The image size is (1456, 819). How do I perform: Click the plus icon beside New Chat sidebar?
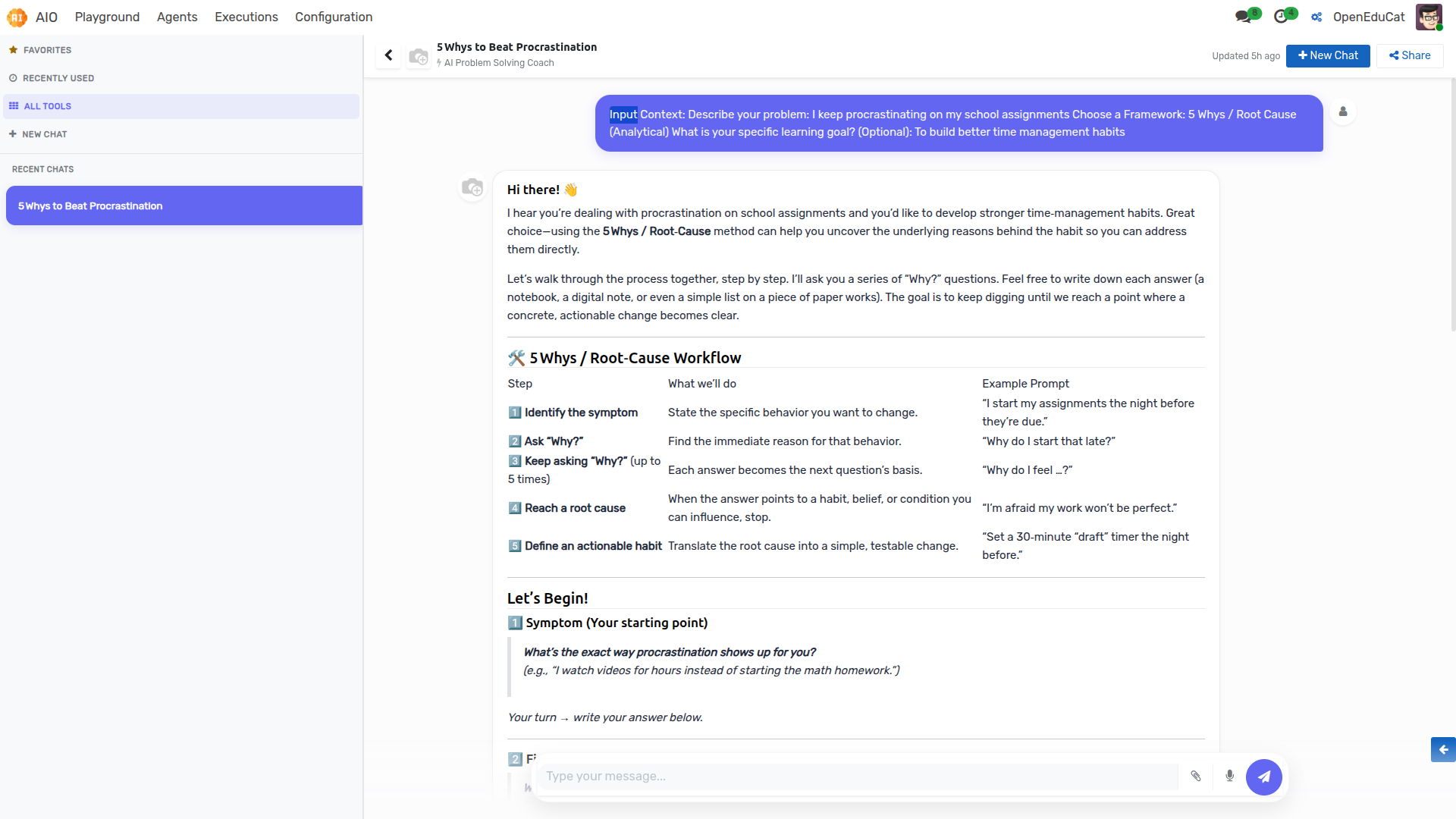[13, 134]
